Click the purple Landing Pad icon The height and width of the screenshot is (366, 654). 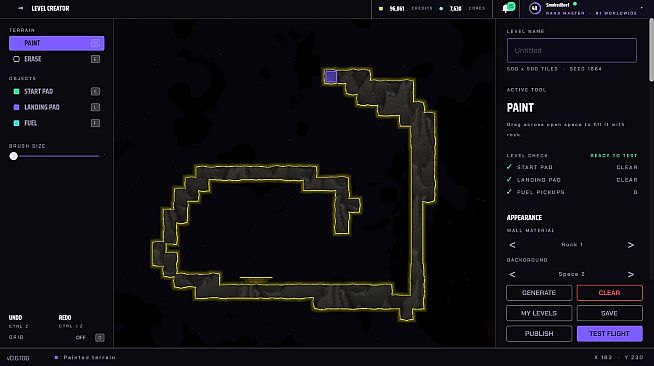16,107
